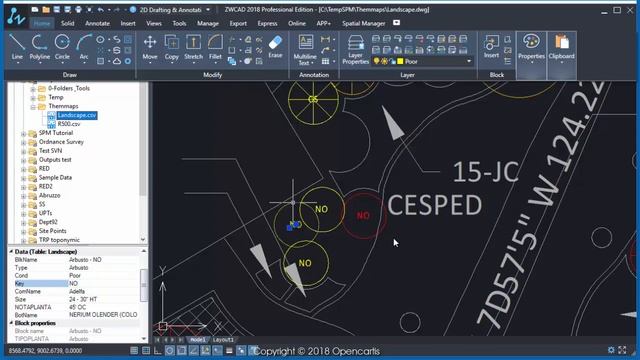Click the red NO shrub circle

pyautogui.click(x=363, y=216)
